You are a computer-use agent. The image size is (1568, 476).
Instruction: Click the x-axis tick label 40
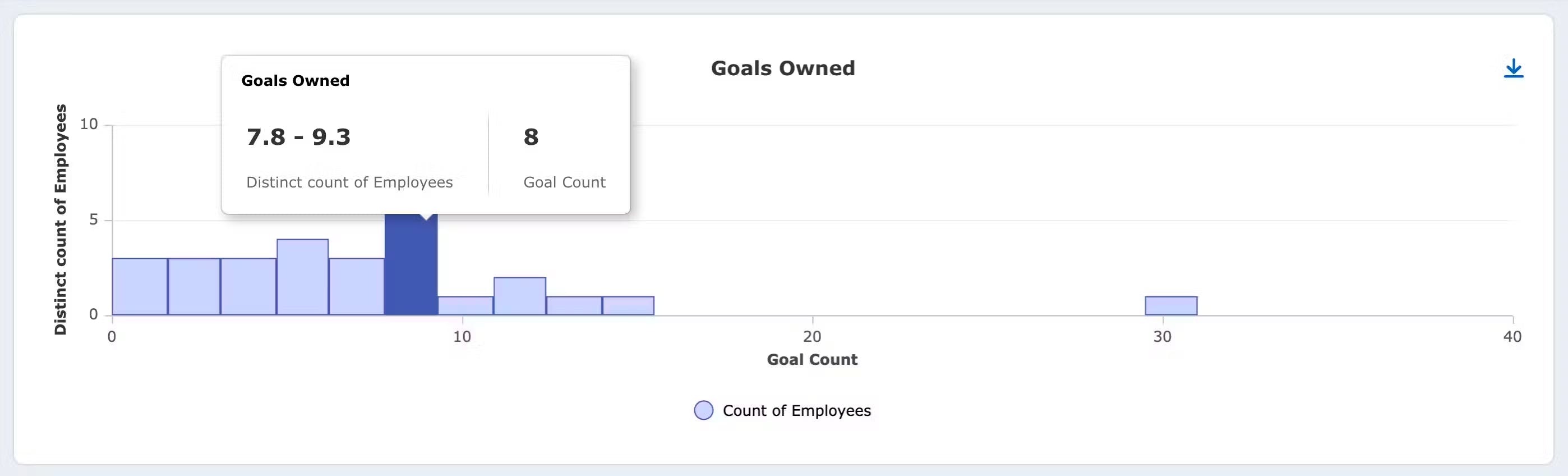1512,336
